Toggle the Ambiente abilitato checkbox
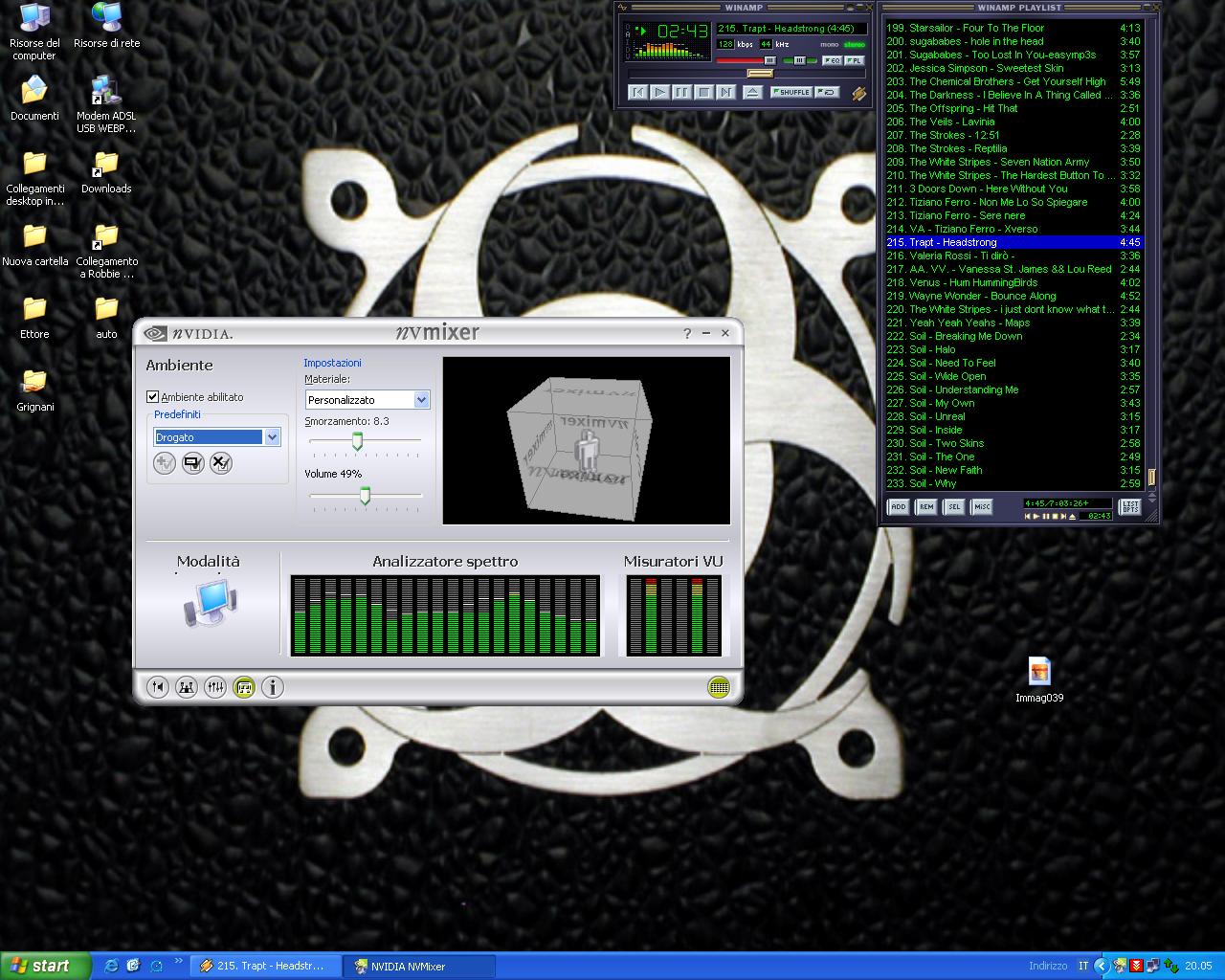Viewport: 1225px width, 980px height. 152,396
